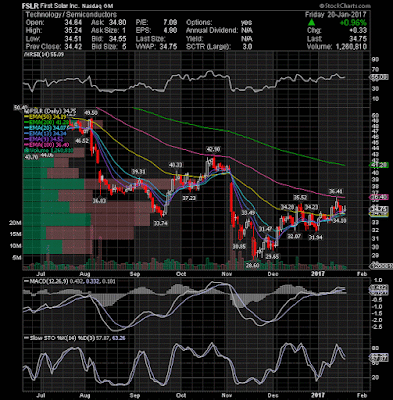Click the 29.65 price label
393x400 pixels.
click(x=272, y=257)
